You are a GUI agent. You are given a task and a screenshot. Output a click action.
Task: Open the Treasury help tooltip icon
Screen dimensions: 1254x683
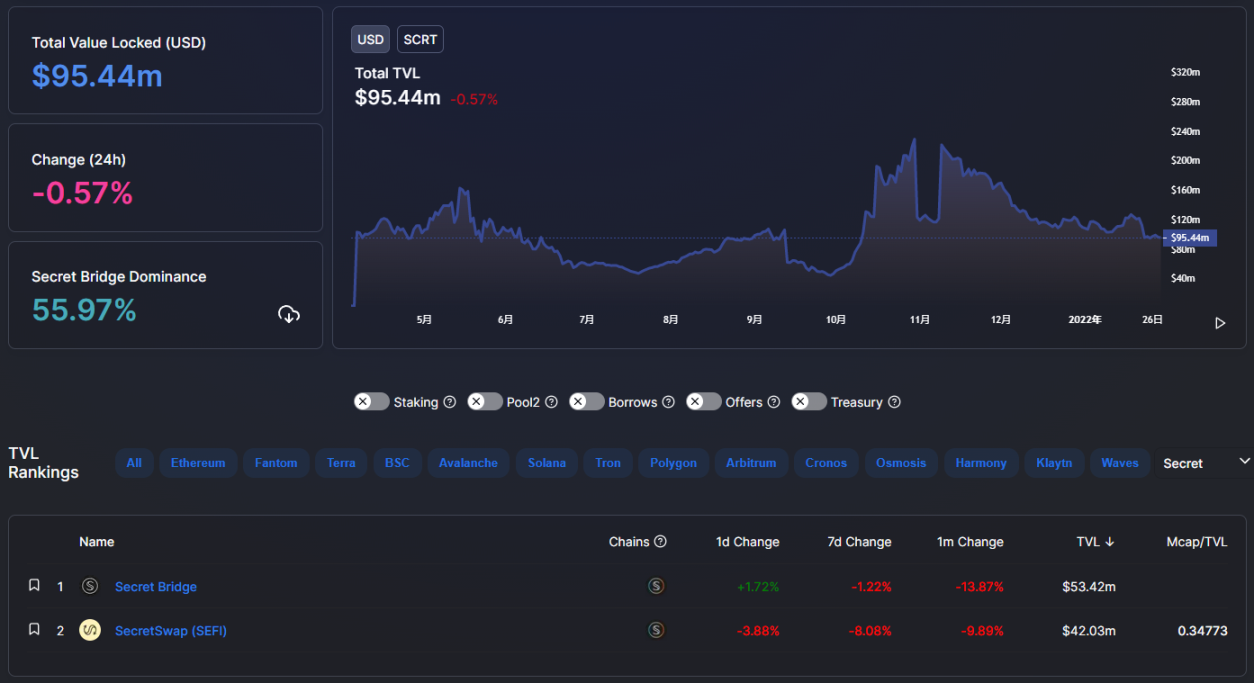[x=894, y=402]
